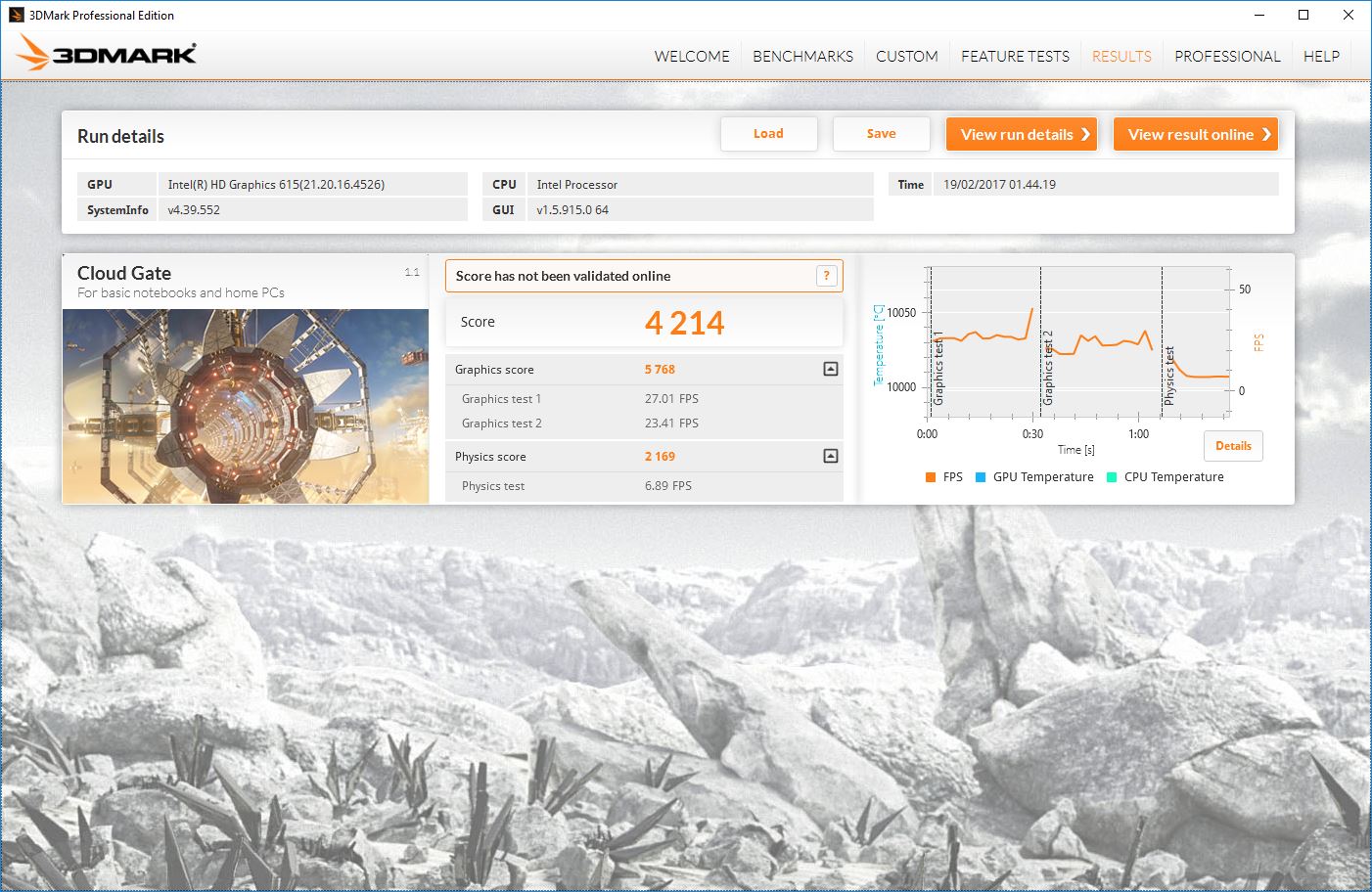Click arrow on View result online button
This screenshot has width=1372, height=892.
[x=1266, y=135]
